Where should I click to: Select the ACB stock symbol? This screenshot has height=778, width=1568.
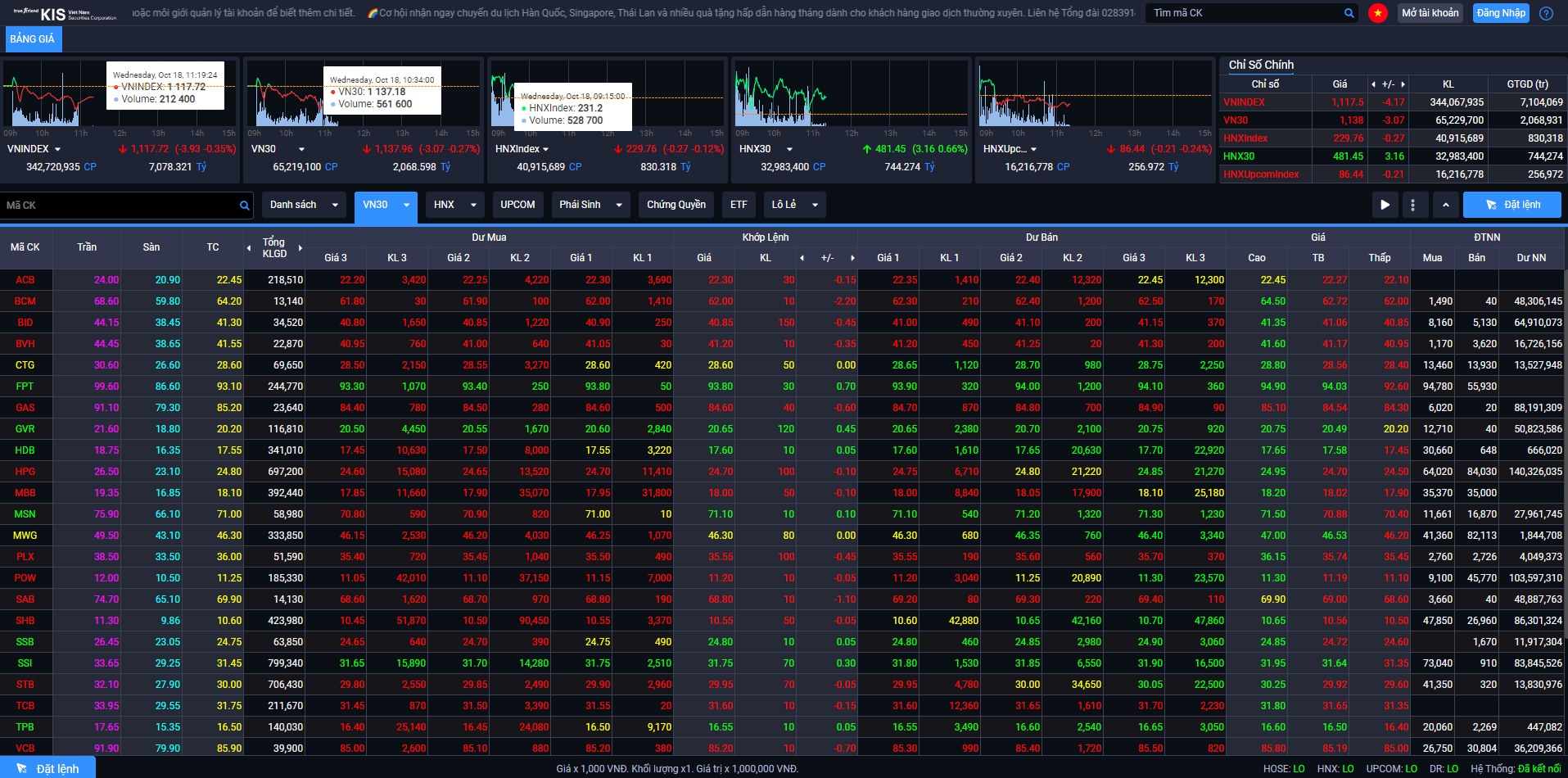point(25,280)
